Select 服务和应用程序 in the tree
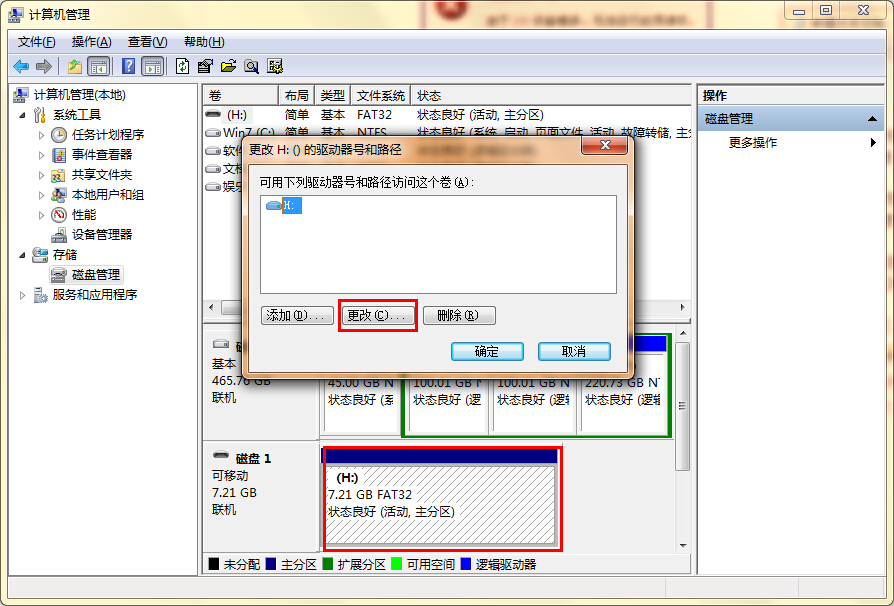The image size is (894, 606). point(95,294)
